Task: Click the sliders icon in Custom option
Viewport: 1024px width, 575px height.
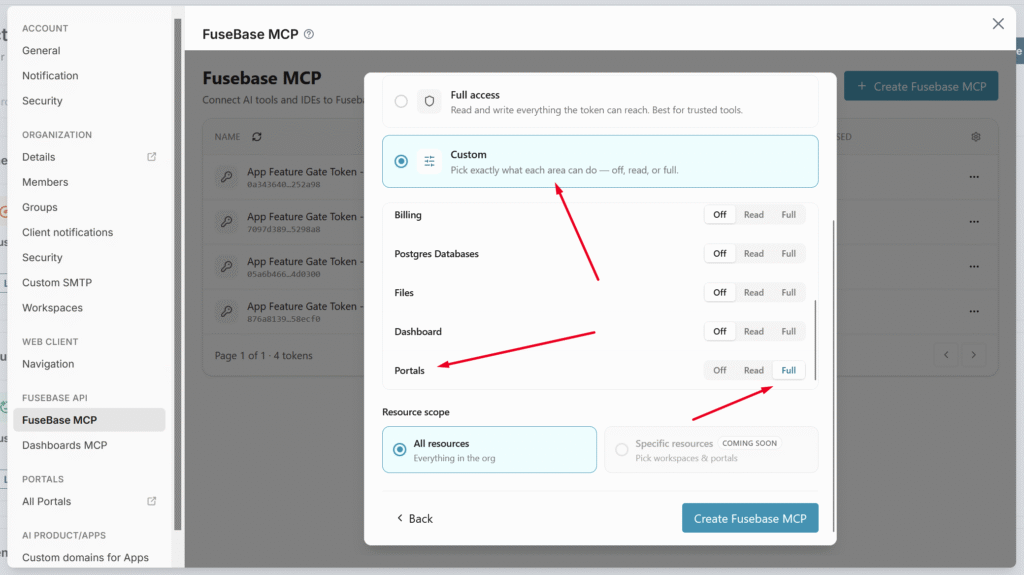Action: [429, 161]
